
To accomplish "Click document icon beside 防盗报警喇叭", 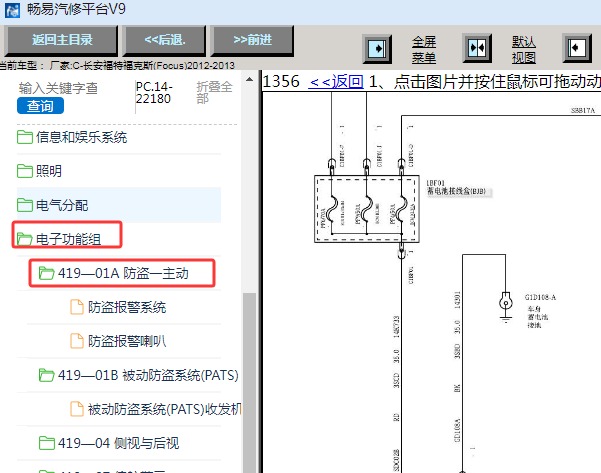I will (x=77, y=341).
